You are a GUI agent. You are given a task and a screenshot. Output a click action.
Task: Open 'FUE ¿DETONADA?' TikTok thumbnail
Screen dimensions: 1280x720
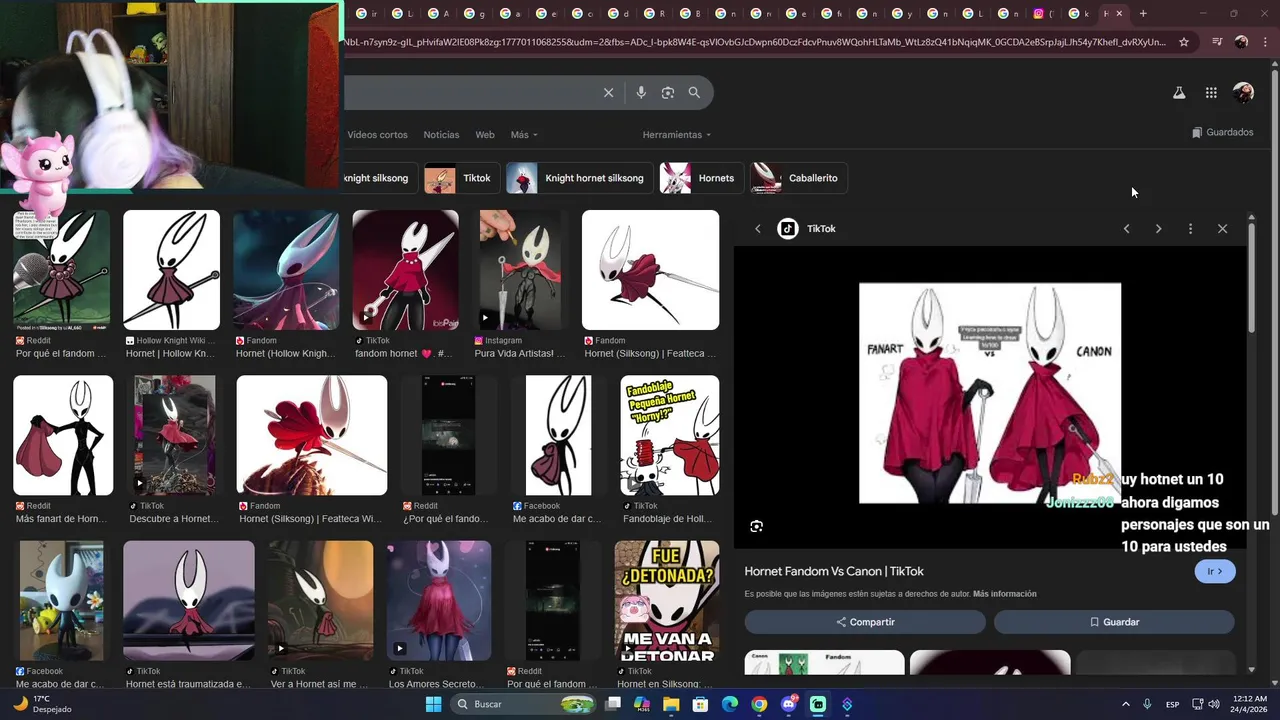tap(666, 600)
